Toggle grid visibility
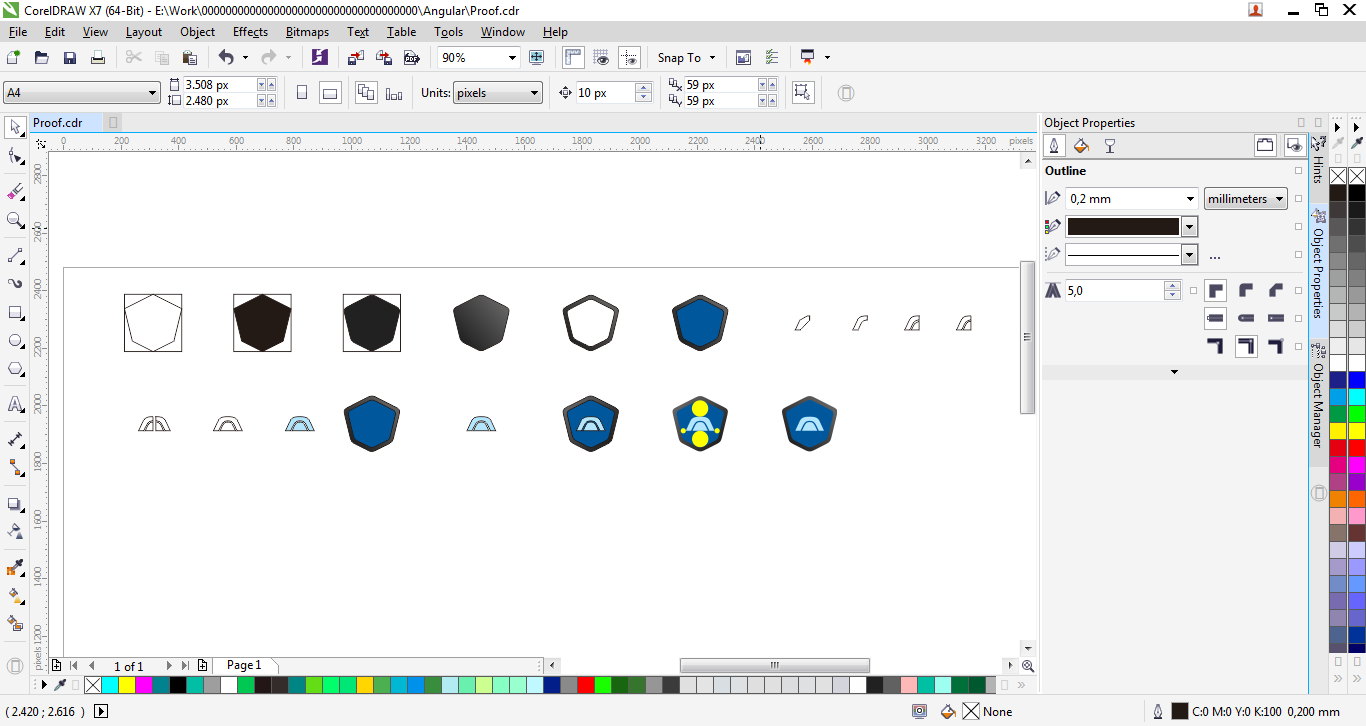Screen dimensions: 1366x726 (601, 58)
